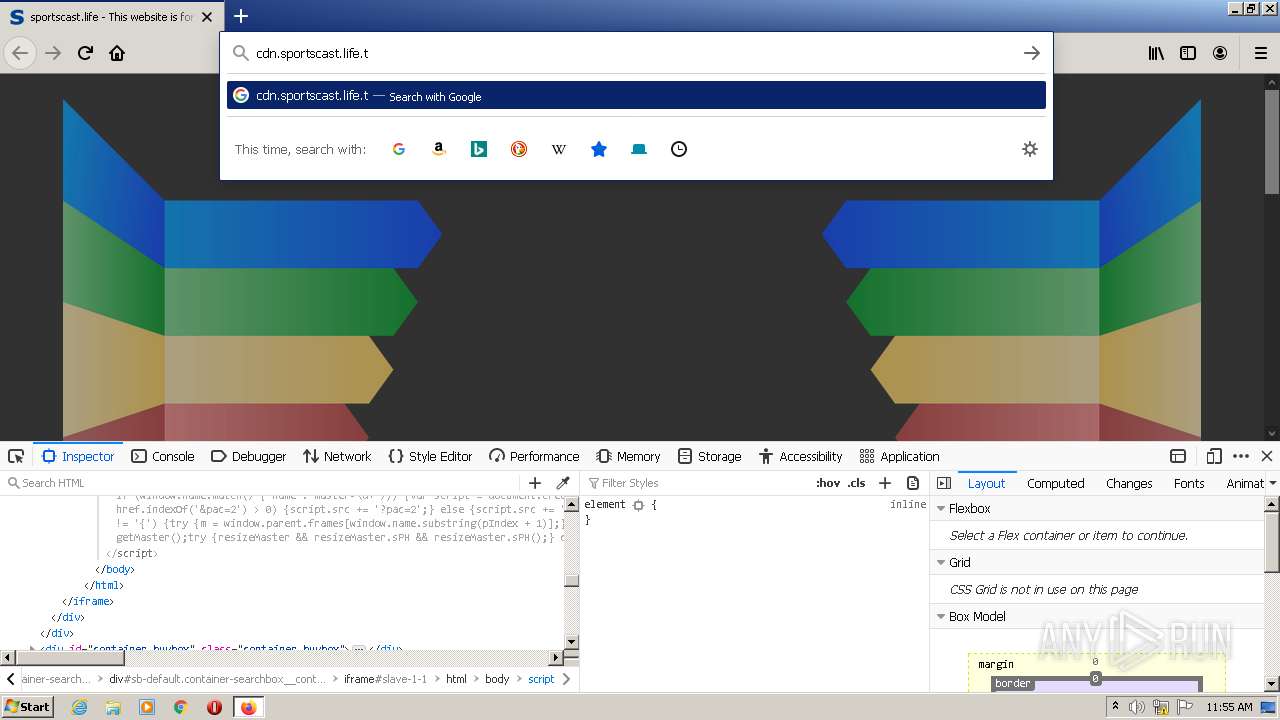
Task: Choose the Search with Google suggestion
Action: coord(636,95)
